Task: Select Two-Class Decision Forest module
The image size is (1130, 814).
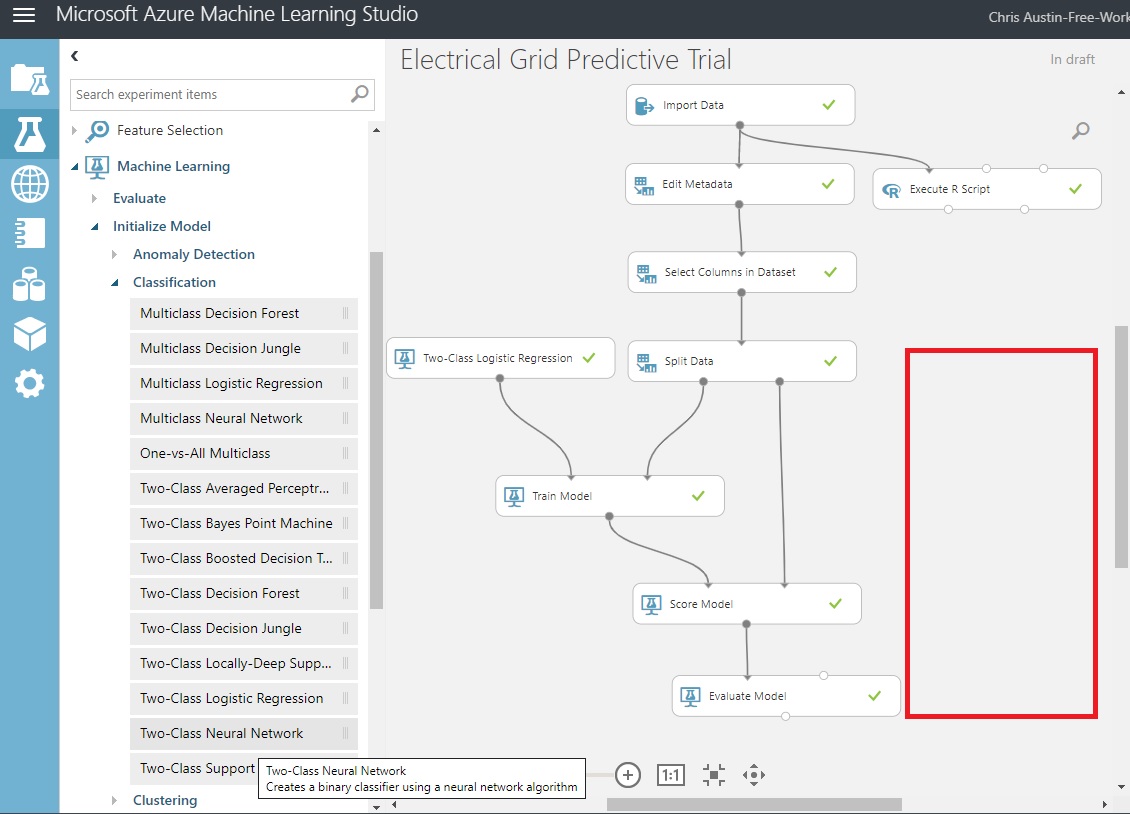Action: (x=244, y=594)
